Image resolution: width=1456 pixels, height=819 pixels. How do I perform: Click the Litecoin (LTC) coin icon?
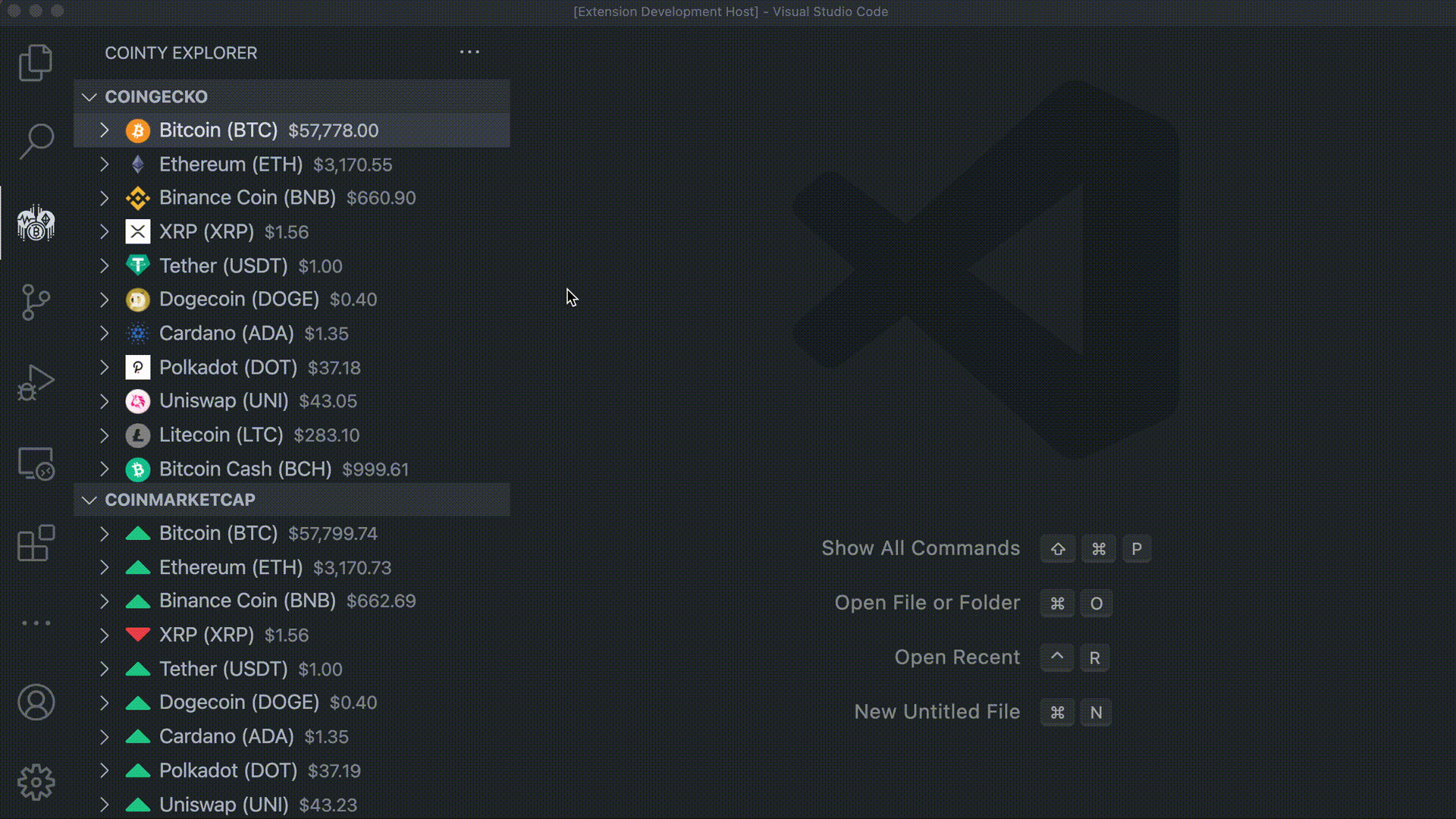click(x=137, y=435)
